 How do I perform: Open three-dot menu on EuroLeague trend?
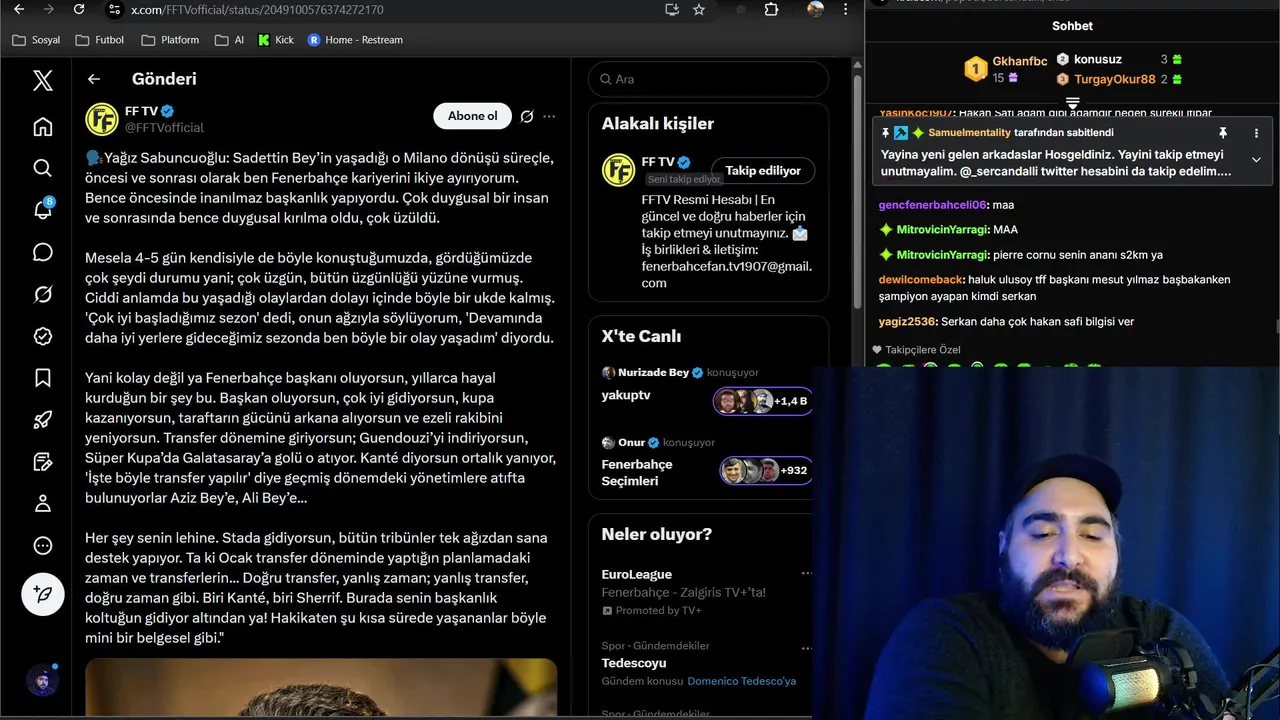click(806, 574)
